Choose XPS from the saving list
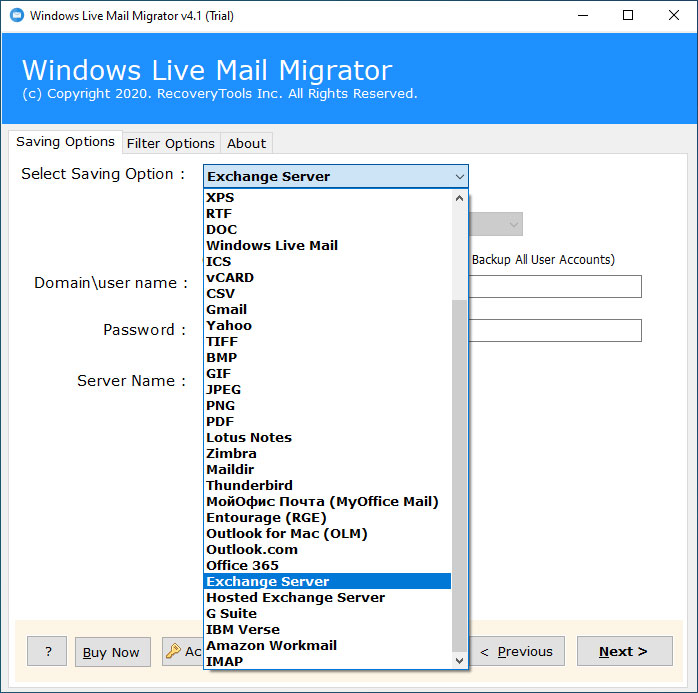698x693 pixels. click(x=328, y=198)
